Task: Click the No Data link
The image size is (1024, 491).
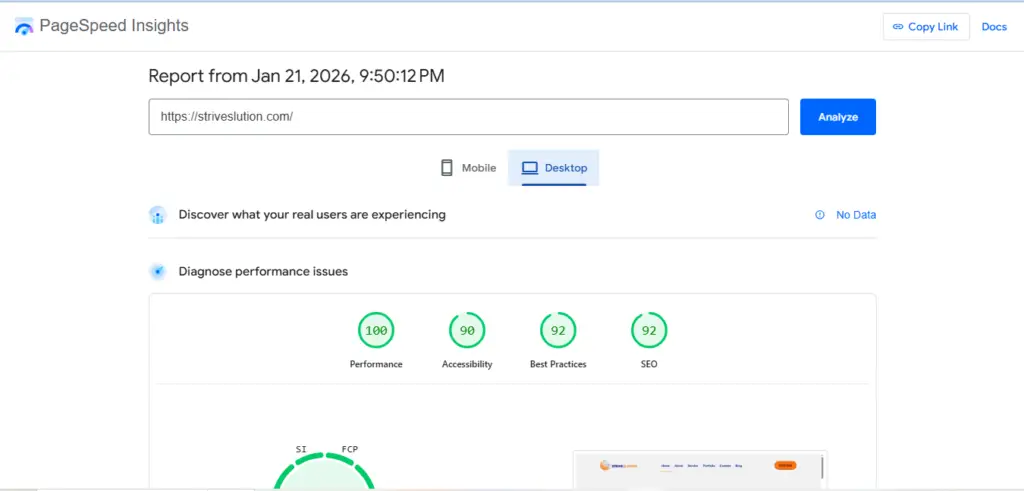Action: tap(856, 215)
